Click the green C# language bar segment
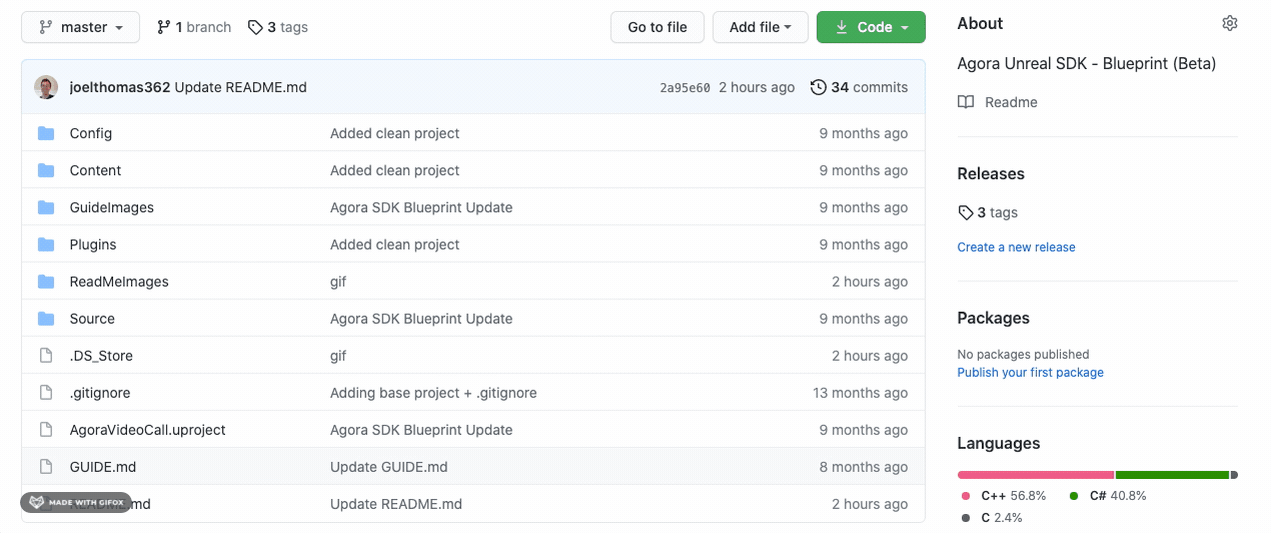The image size is (1271, 533). pyautogui.click(x=1172, y=475)
